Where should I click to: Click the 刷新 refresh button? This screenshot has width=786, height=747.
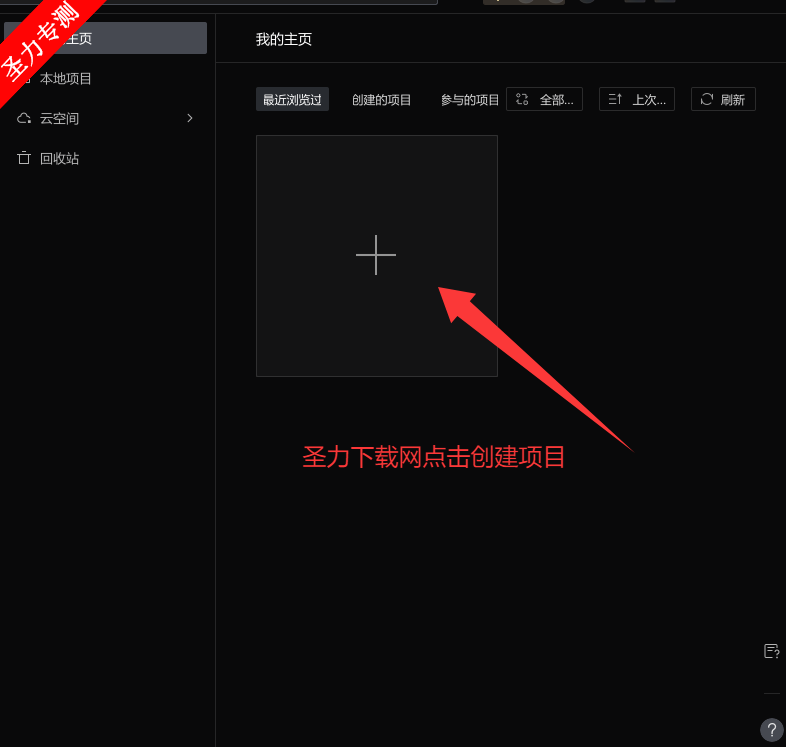723,99
